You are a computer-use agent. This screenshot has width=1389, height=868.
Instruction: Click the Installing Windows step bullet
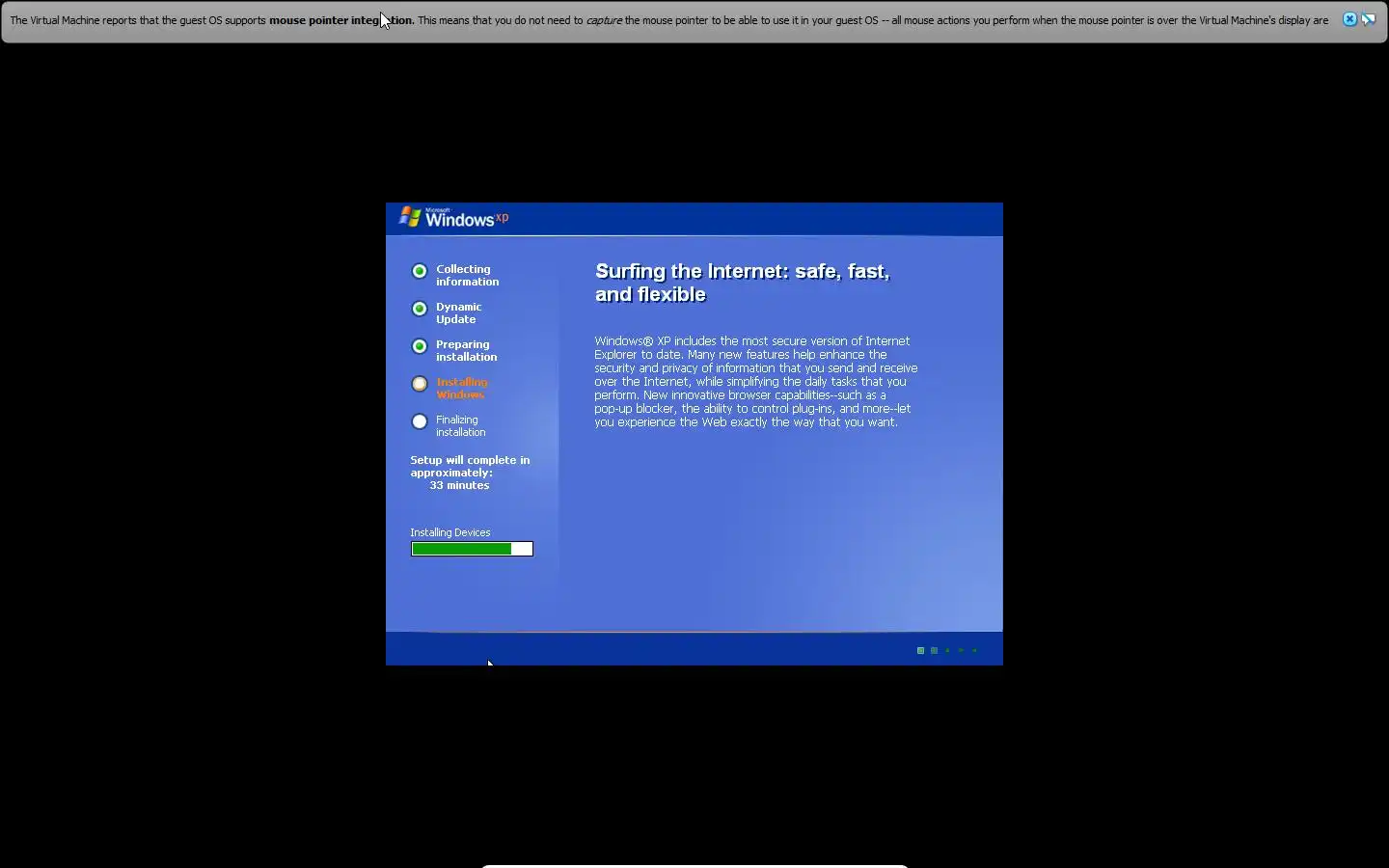(420, 384)
